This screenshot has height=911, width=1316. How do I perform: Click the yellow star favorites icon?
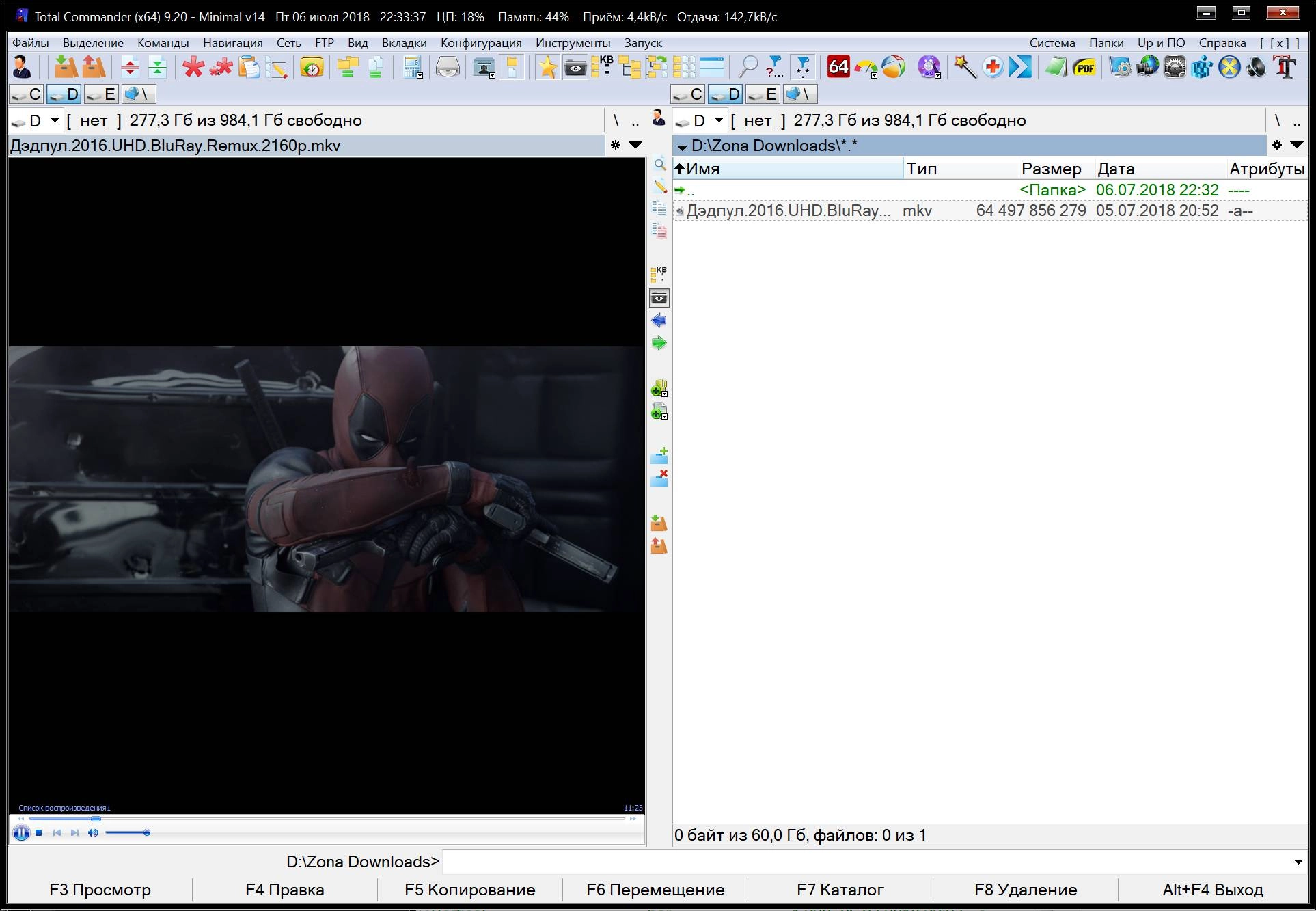click(x=547, y=67)
